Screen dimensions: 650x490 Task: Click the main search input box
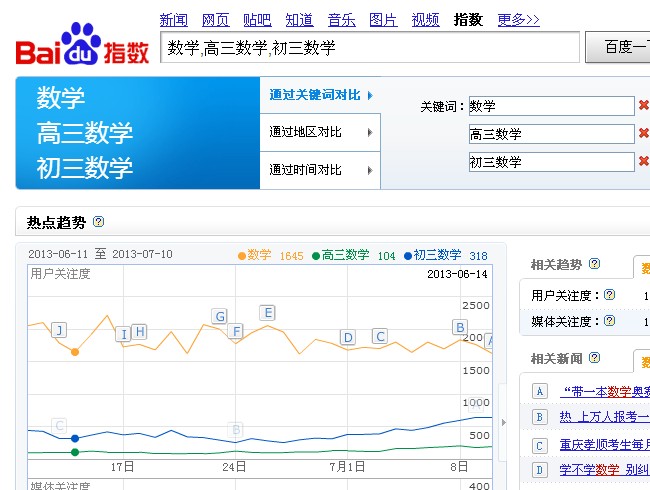pyautogui.click(x=370, y=47)
